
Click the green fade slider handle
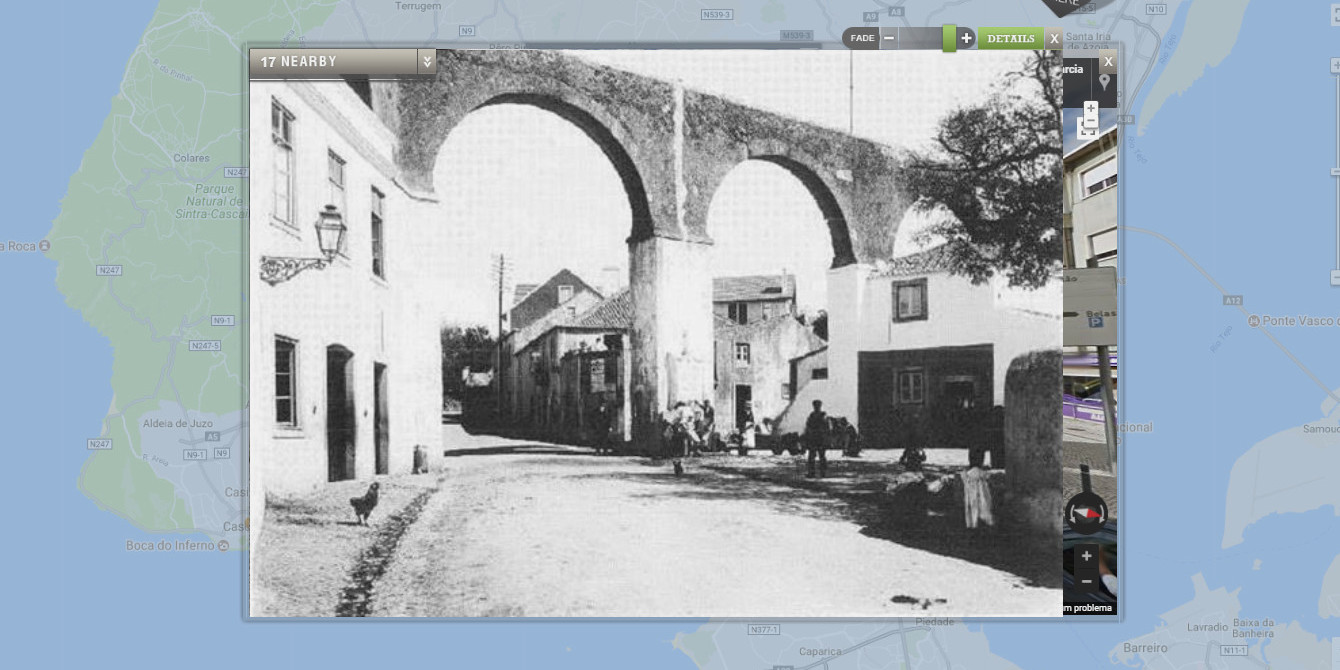pyautogui.click(x=949, y=38)
